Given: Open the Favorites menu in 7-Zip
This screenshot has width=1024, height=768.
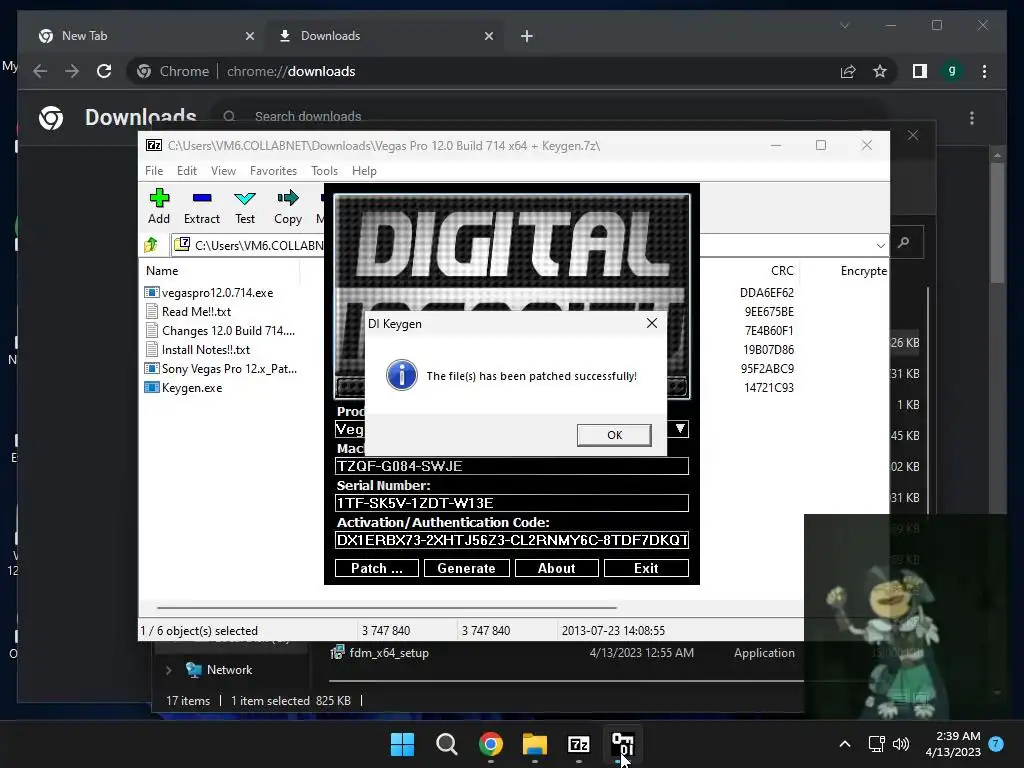Looking at the screenshot, I should pyautogui.click(x=273, y=170).
